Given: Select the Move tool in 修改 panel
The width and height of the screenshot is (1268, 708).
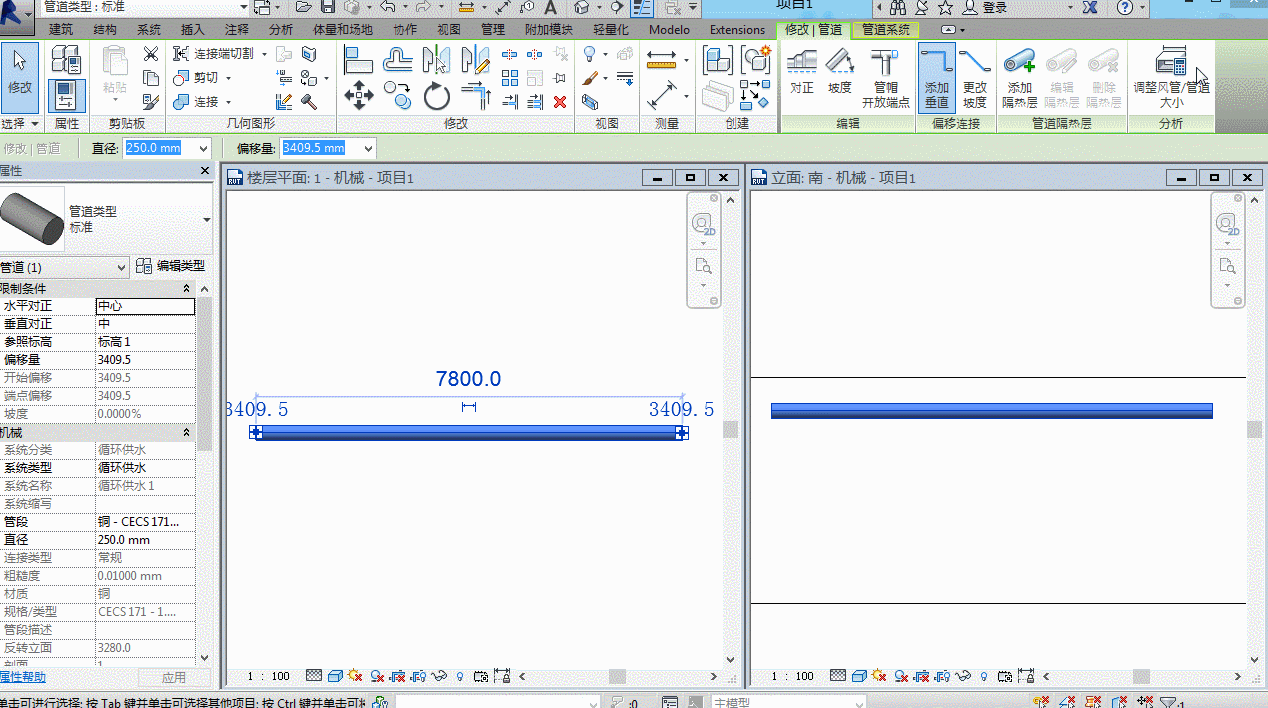Looking at the screenshot, I should click(x=358, y=96).
